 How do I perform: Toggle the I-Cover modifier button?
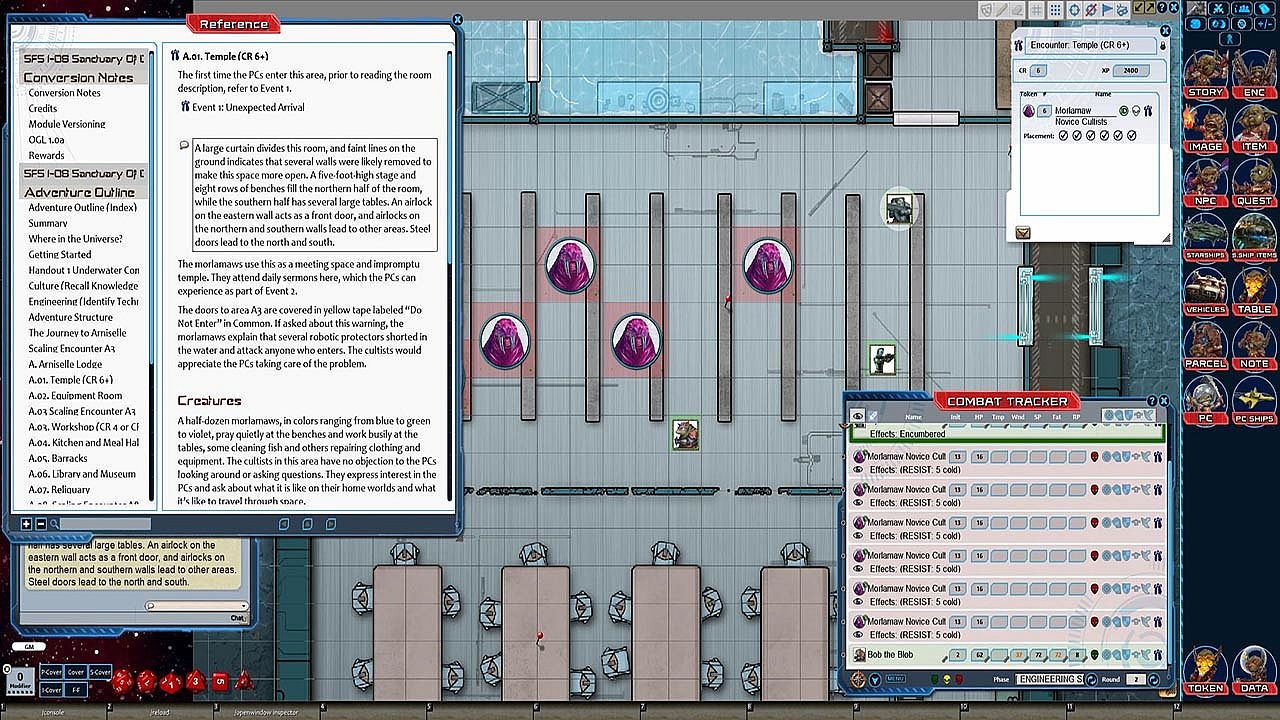pyautogui.click(x=50, y=689)
